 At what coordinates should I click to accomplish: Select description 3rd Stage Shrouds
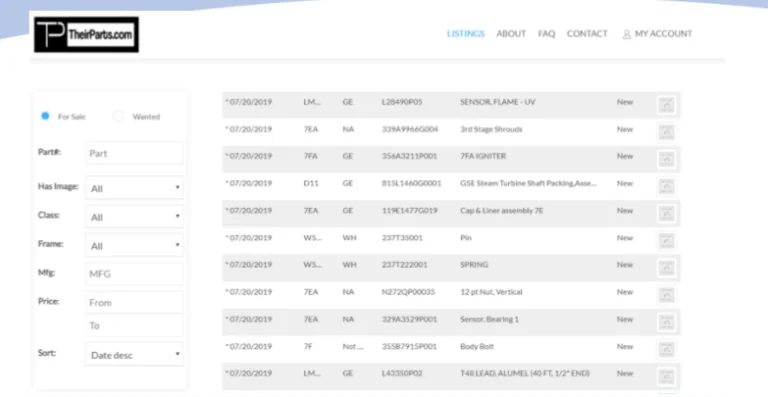point(491,129)
